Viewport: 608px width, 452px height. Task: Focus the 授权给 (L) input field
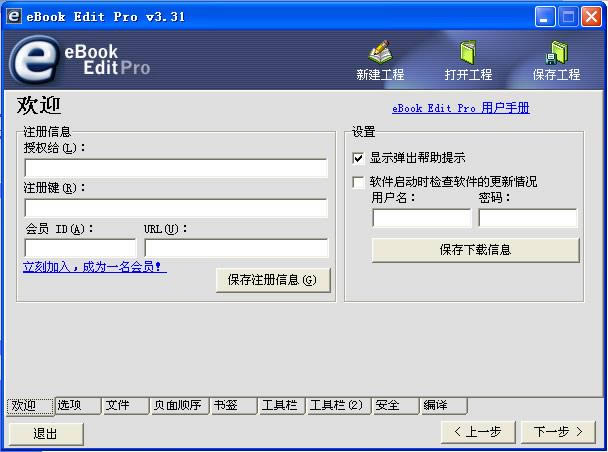(x=176, y=168)
